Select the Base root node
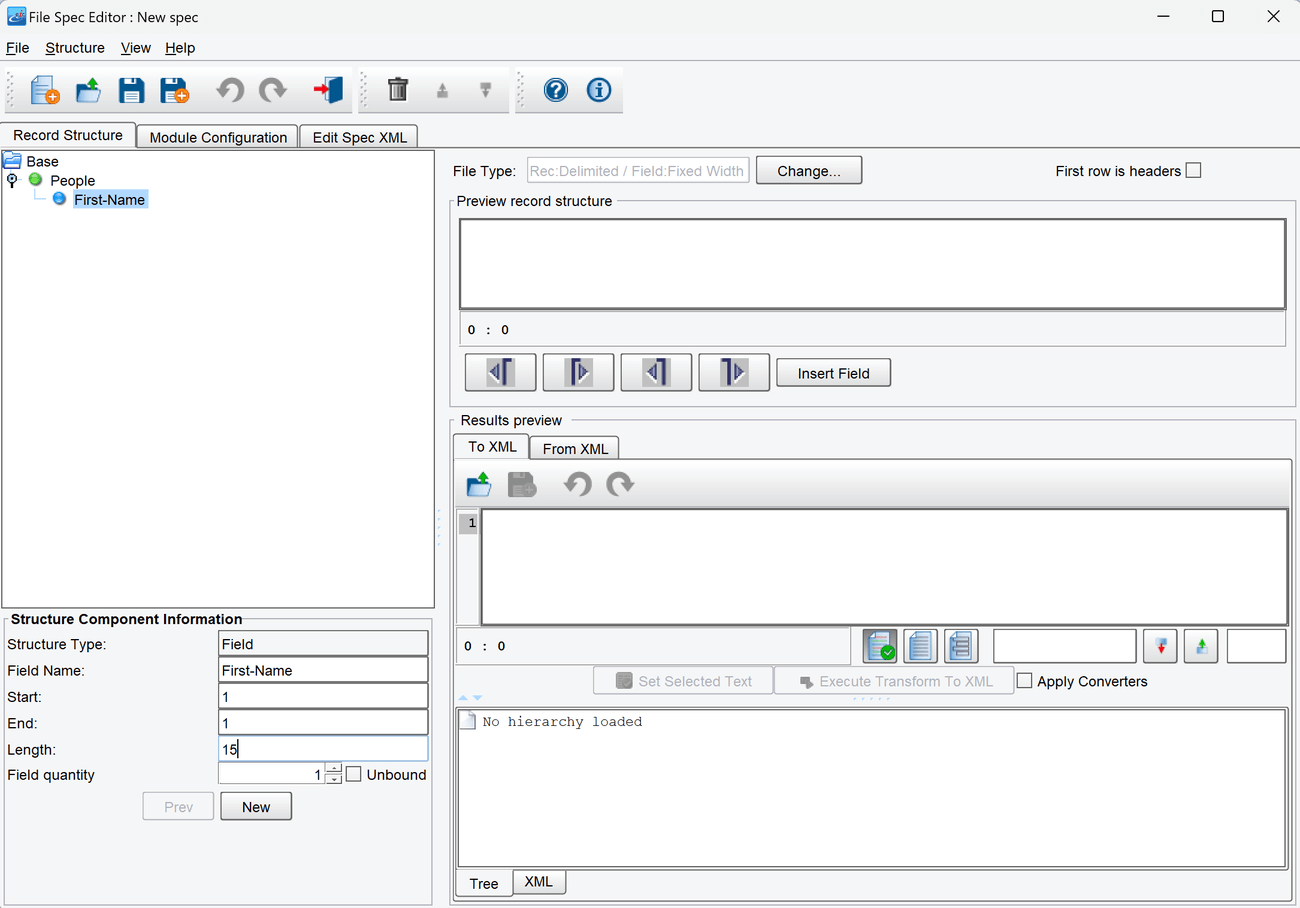 coord(42,161)
